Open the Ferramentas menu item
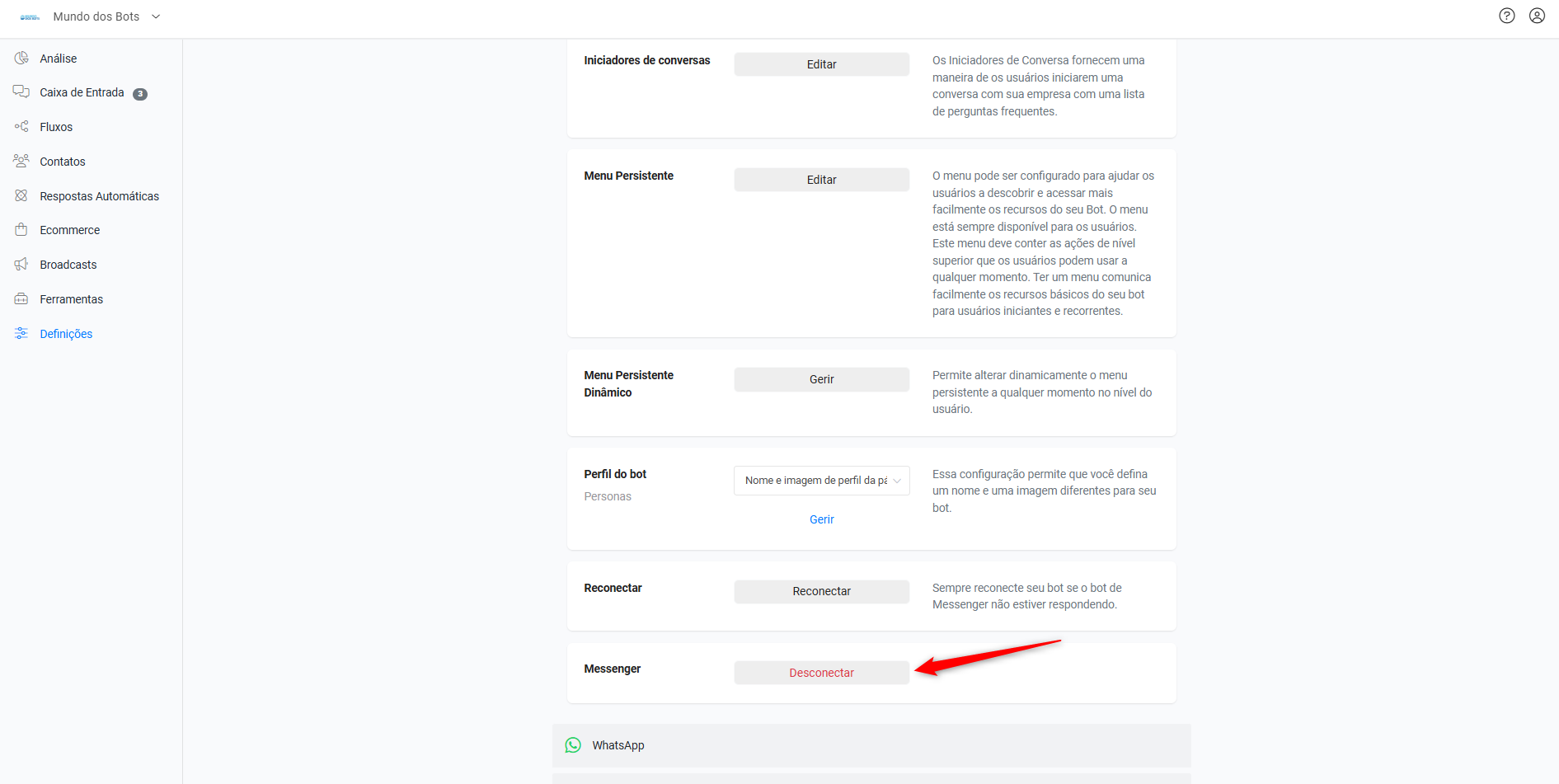The width and height of the screenshot is (1559, 784). (x=72, y=299)
